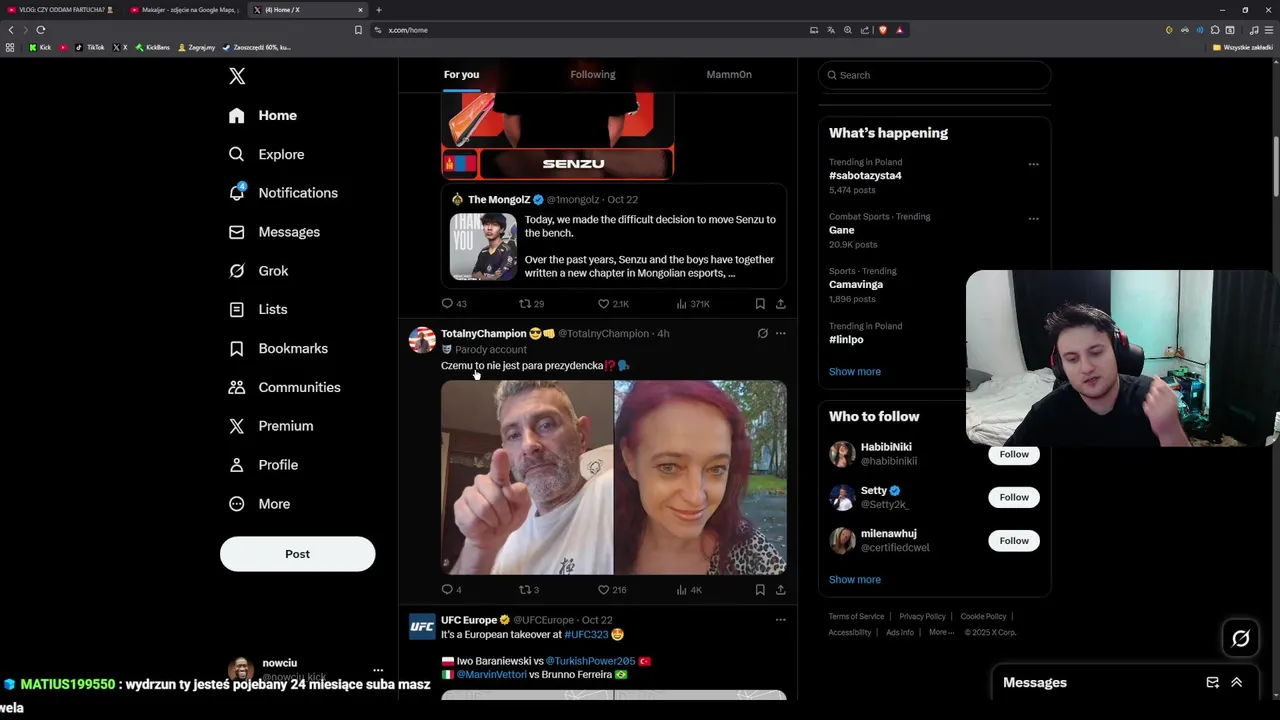Open TotalnyChampion profile avatar
Screen dimensions: 1280x720
422,340
